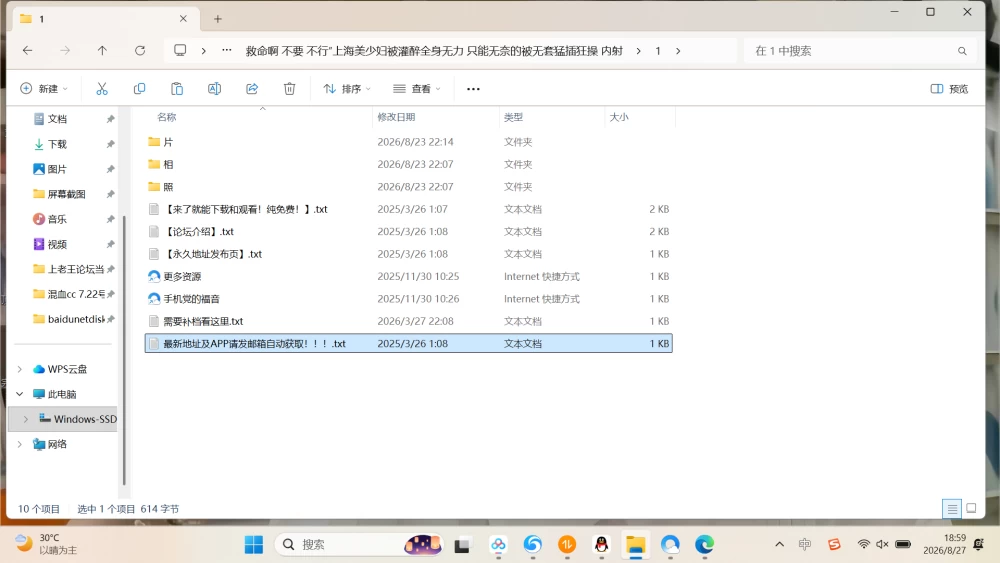Click the Rename icon in toolbar
Screen dimensions: 1000x563
[214, 89]
